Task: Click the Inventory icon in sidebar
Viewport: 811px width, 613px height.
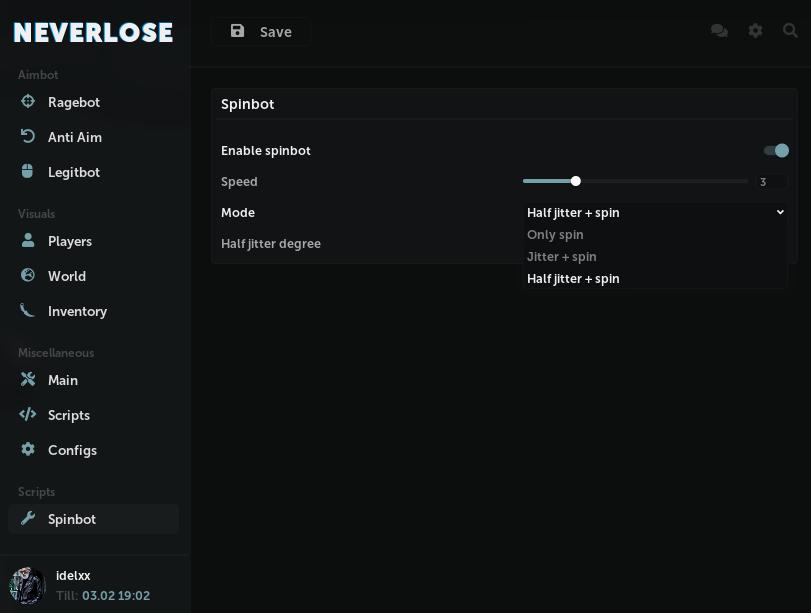Action: [x=27, y=310]
